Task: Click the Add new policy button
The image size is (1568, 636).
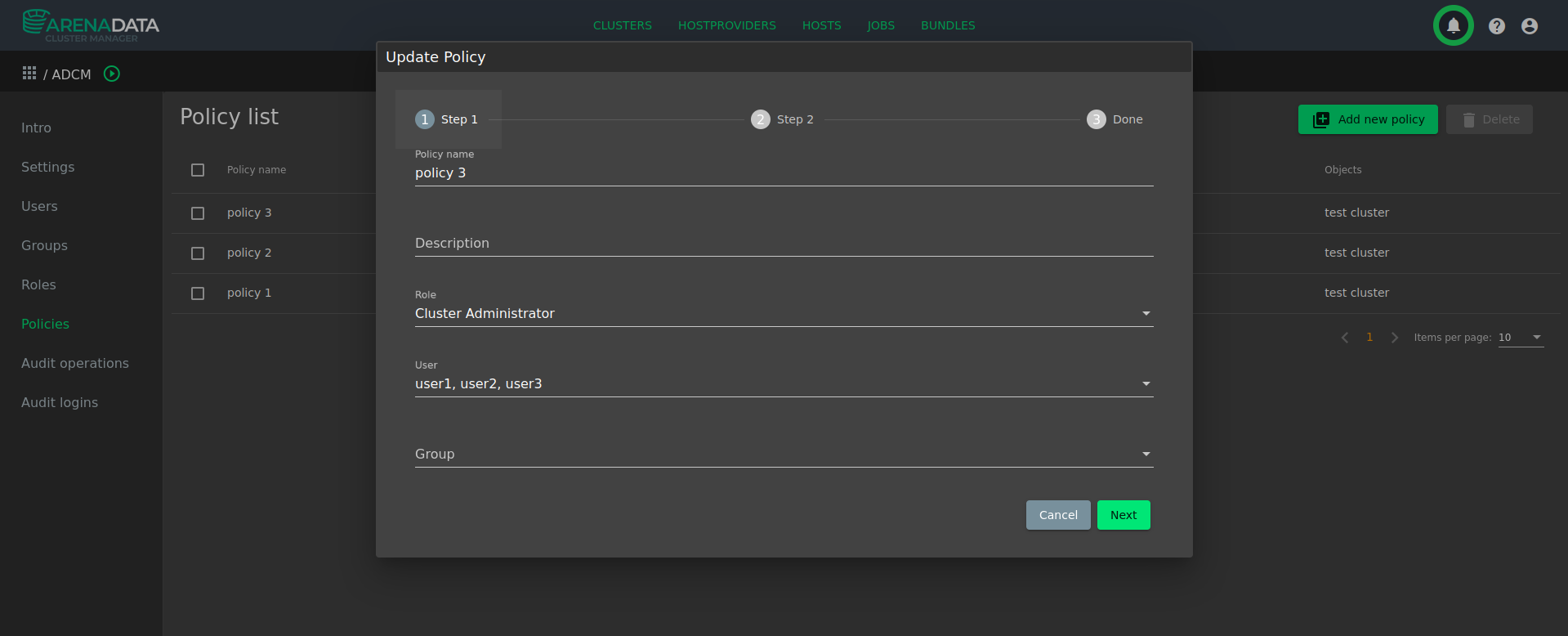Action: [1368, 119]
